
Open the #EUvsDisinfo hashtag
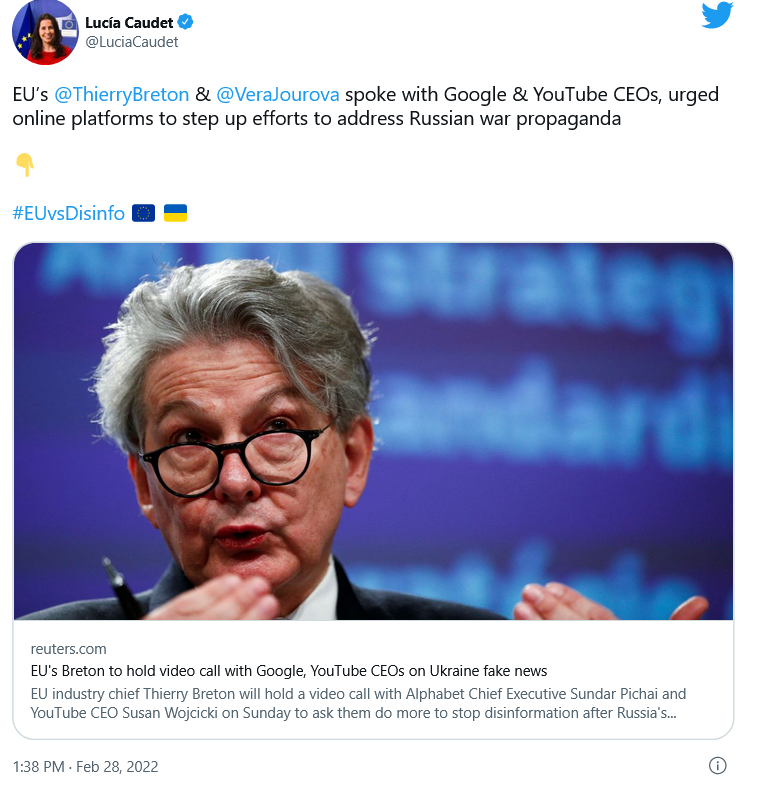point(69,213)
